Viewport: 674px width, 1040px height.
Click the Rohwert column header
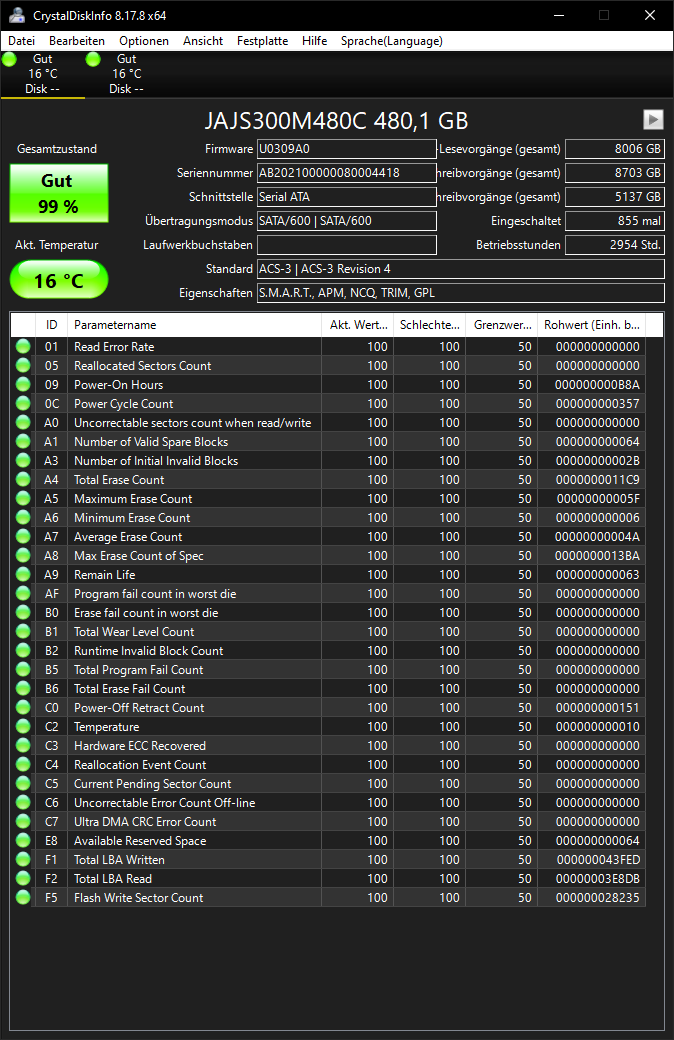(591, 325)
